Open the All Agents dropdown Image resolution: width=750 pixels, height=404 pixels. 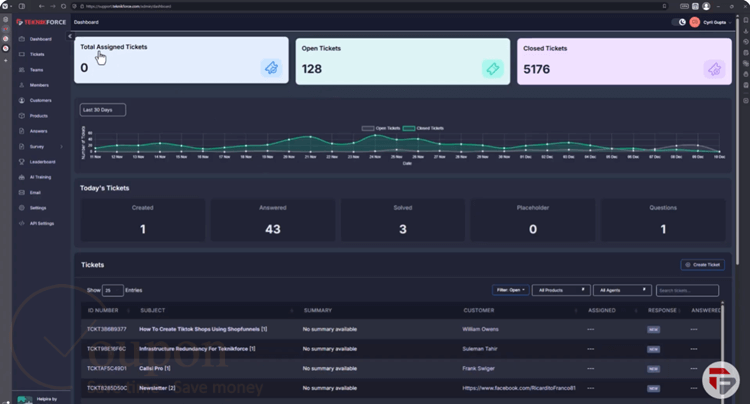(x=622, y=290)
